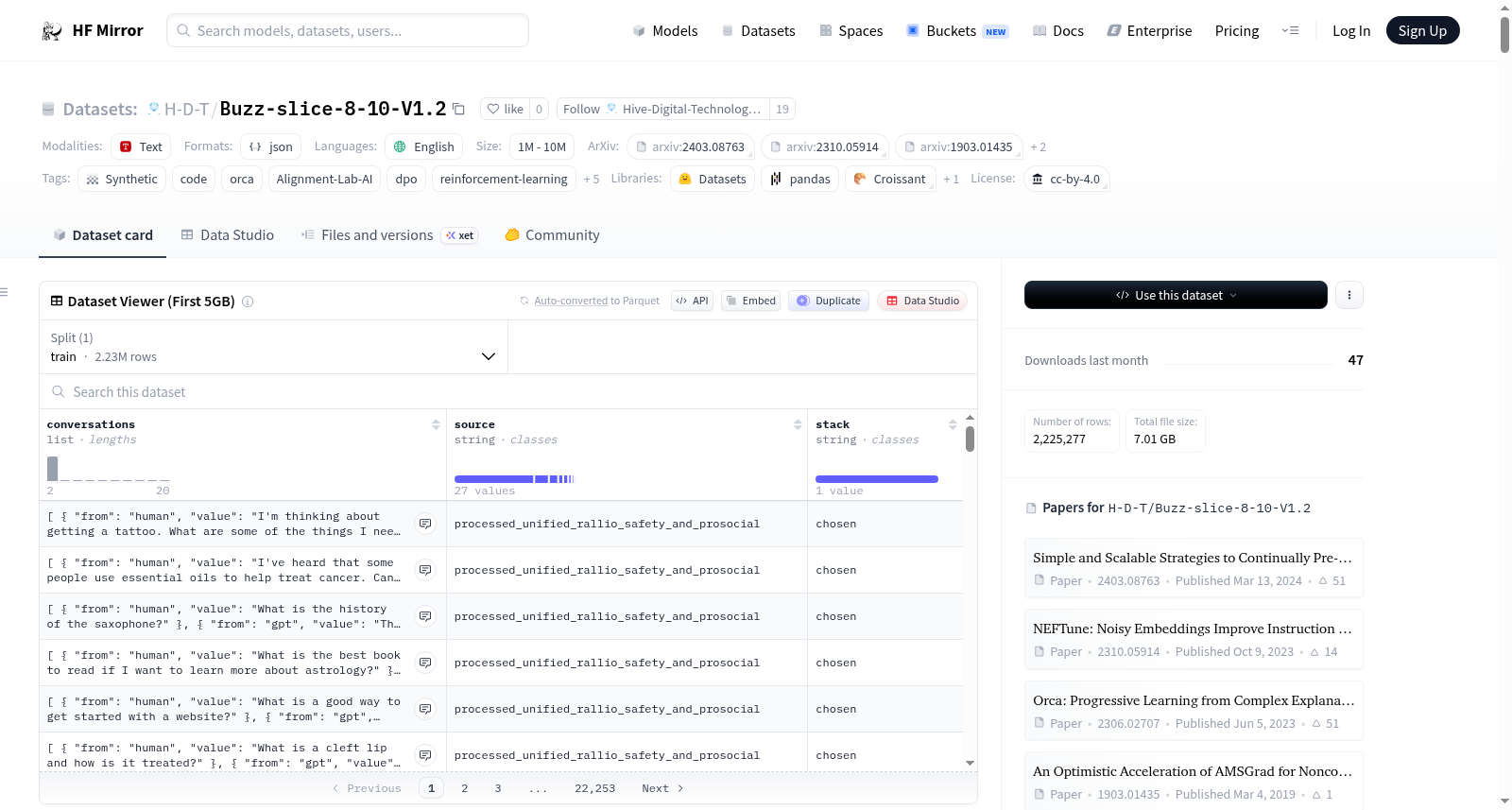
Task: Open the arxiv:2310.05914 tag
Action: pyautogui.click(x=825, y=146)
